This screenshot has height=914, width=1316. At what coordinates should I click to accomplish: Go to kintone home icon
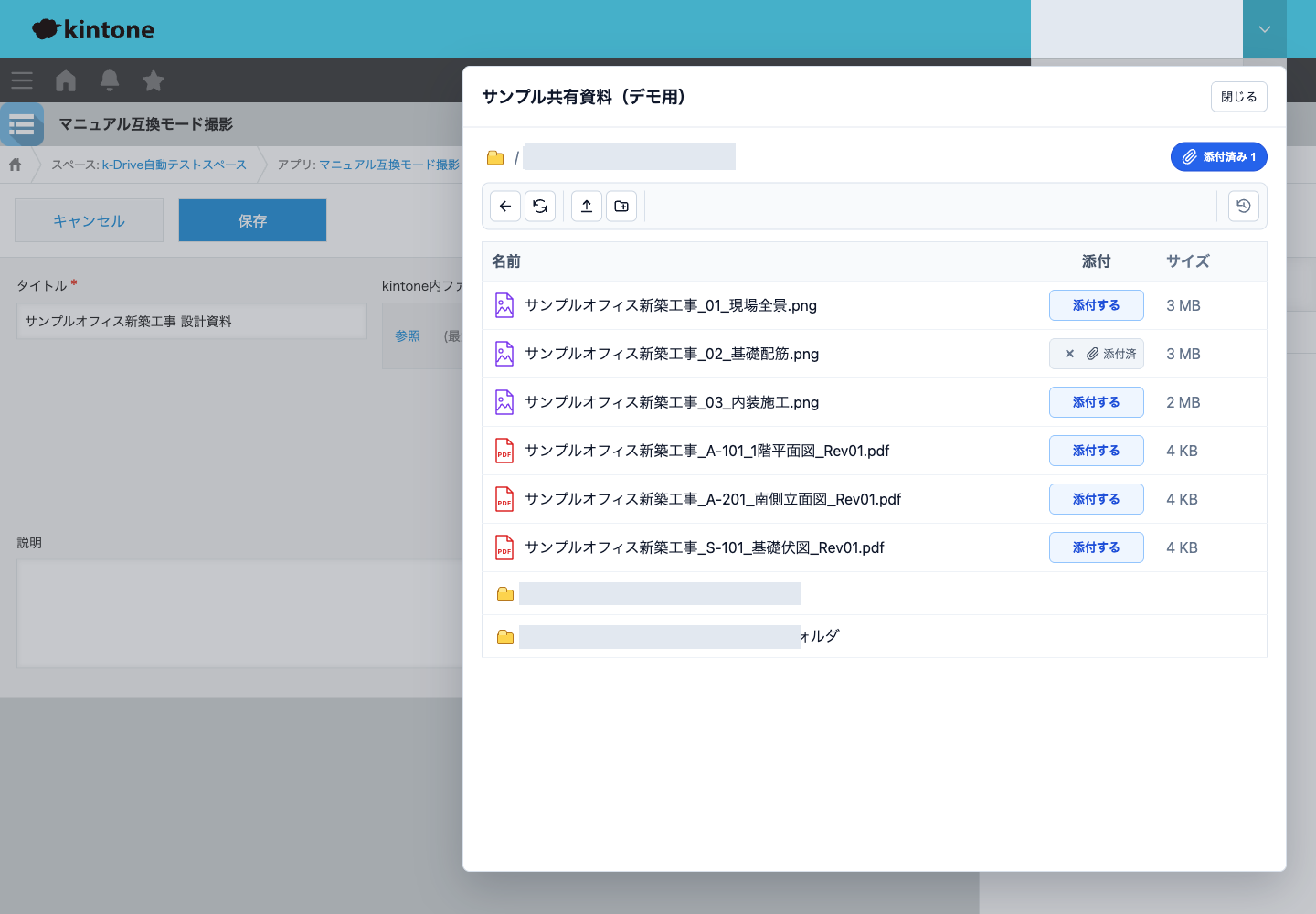click(x=66, y=80)
